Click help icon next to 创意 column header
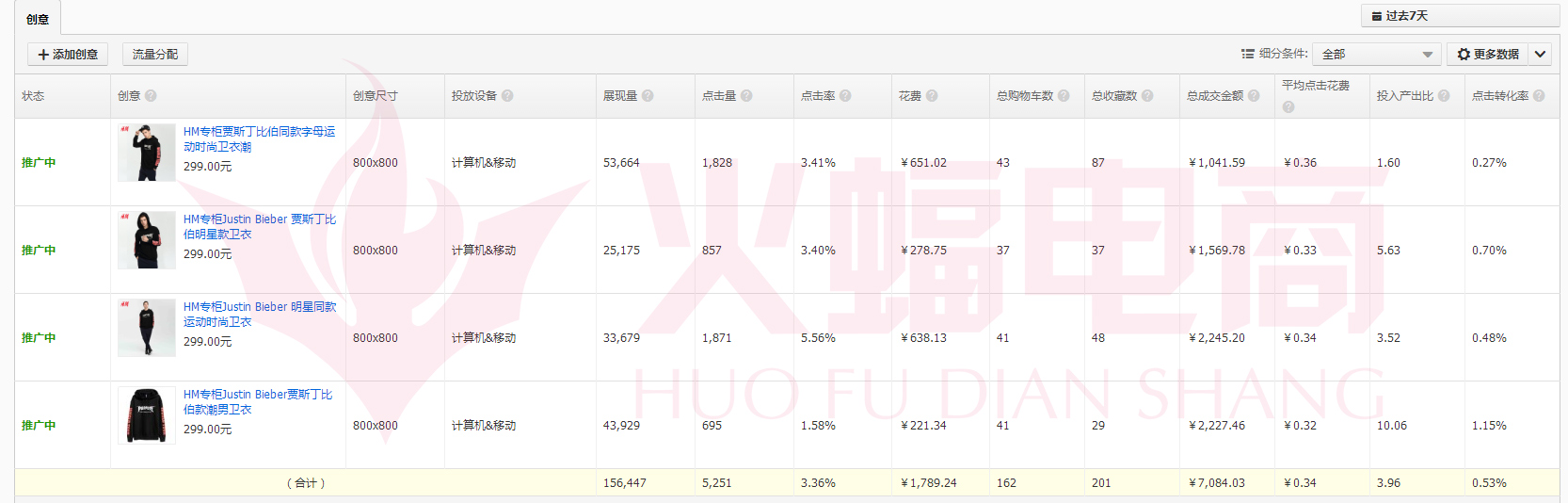This screenshot has width=1568, height=503. click(x=151, y=96)
